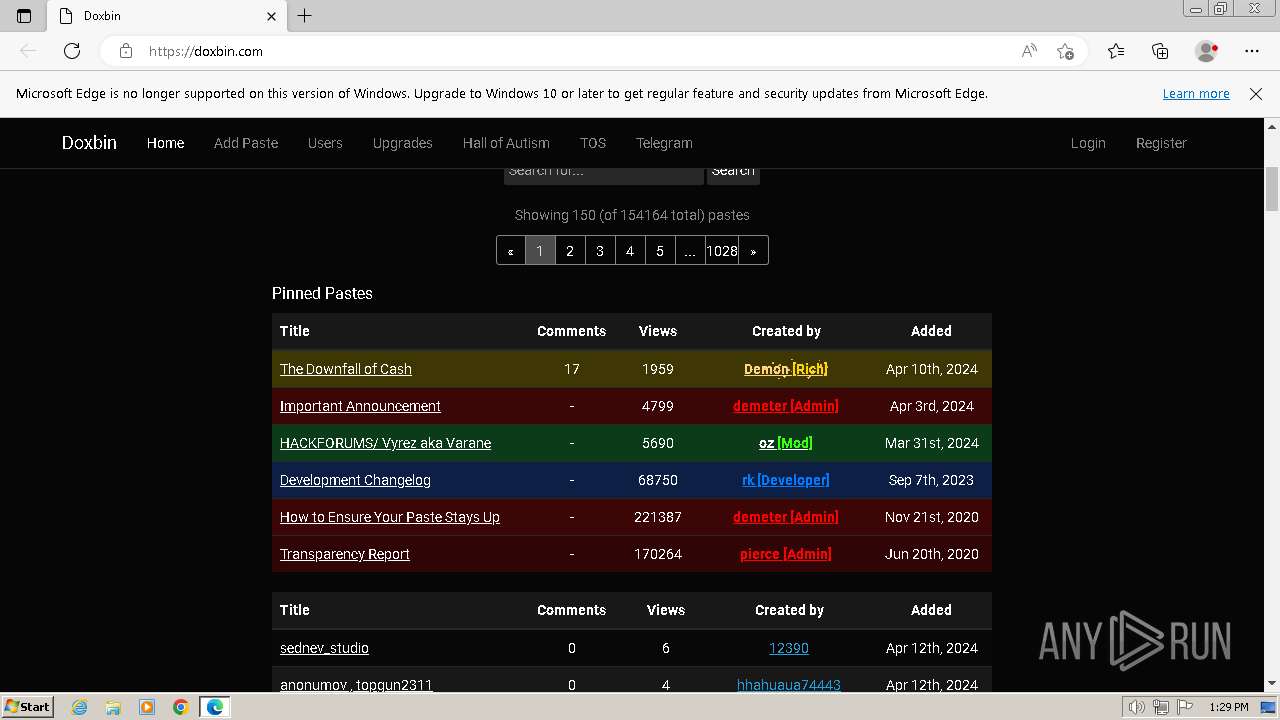Image resolution: width=1280 pixels, height=720 pixels.
Task: Open the browser profile avatar
Action: click(x=1206, y=51)
